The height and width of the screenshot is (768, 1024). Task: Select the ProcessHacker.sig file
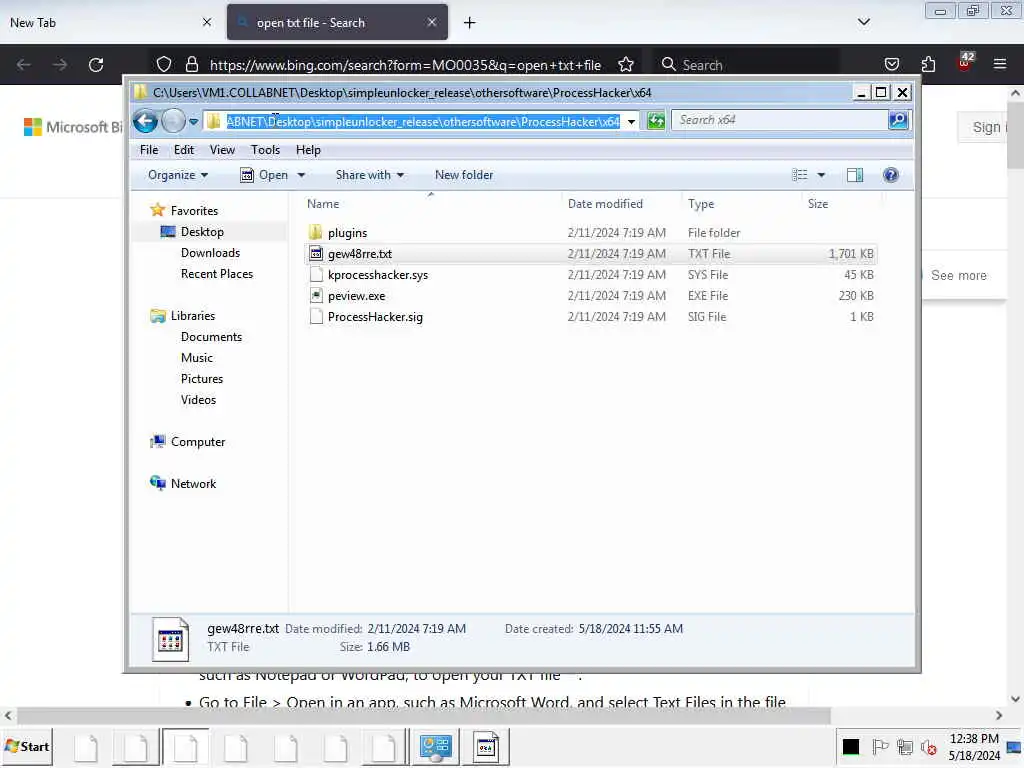(x=375, y=317)
